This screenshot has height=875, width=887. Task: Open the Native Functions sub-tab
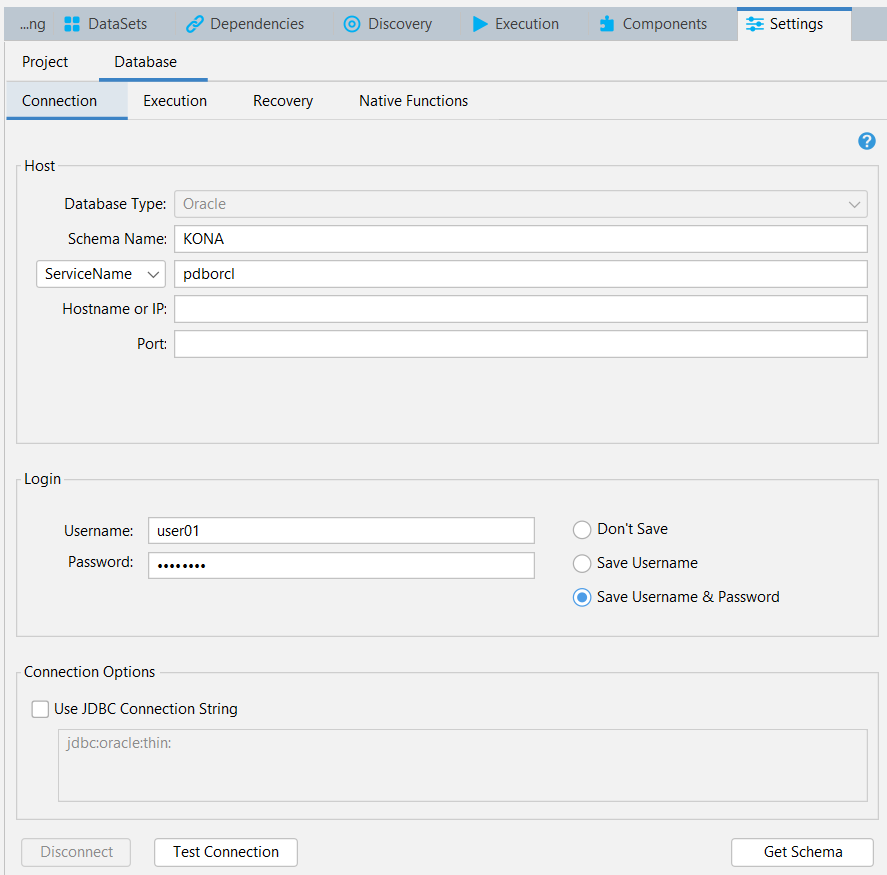pyautogui.click(x=414, y=101)
